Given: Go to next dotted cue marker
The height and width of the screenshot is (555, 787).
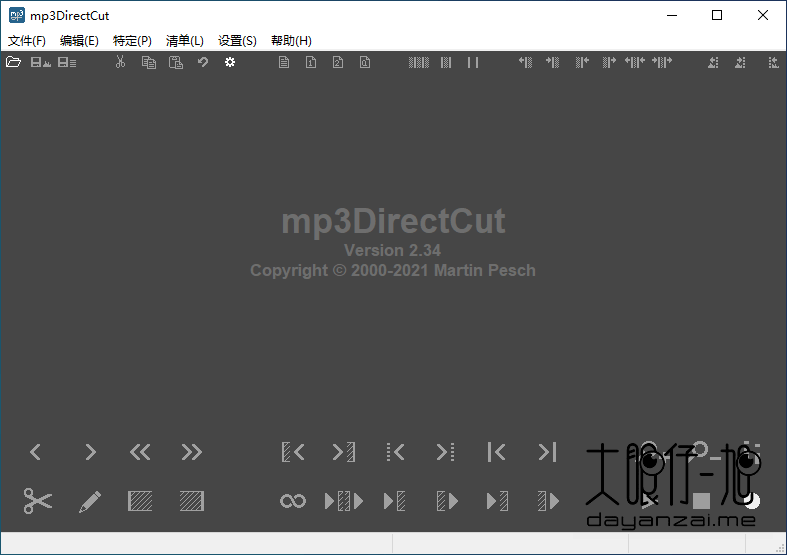Looking at the screenshot, I should pos(445,452).
